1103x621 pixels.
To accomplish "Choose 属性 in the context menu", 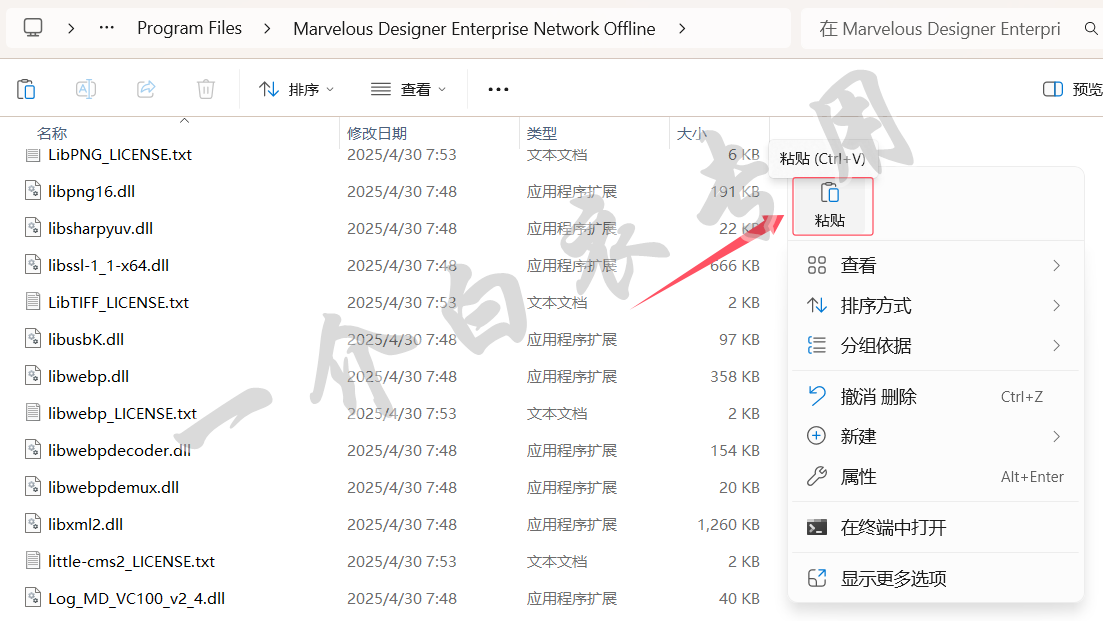I will pos(935,477).
